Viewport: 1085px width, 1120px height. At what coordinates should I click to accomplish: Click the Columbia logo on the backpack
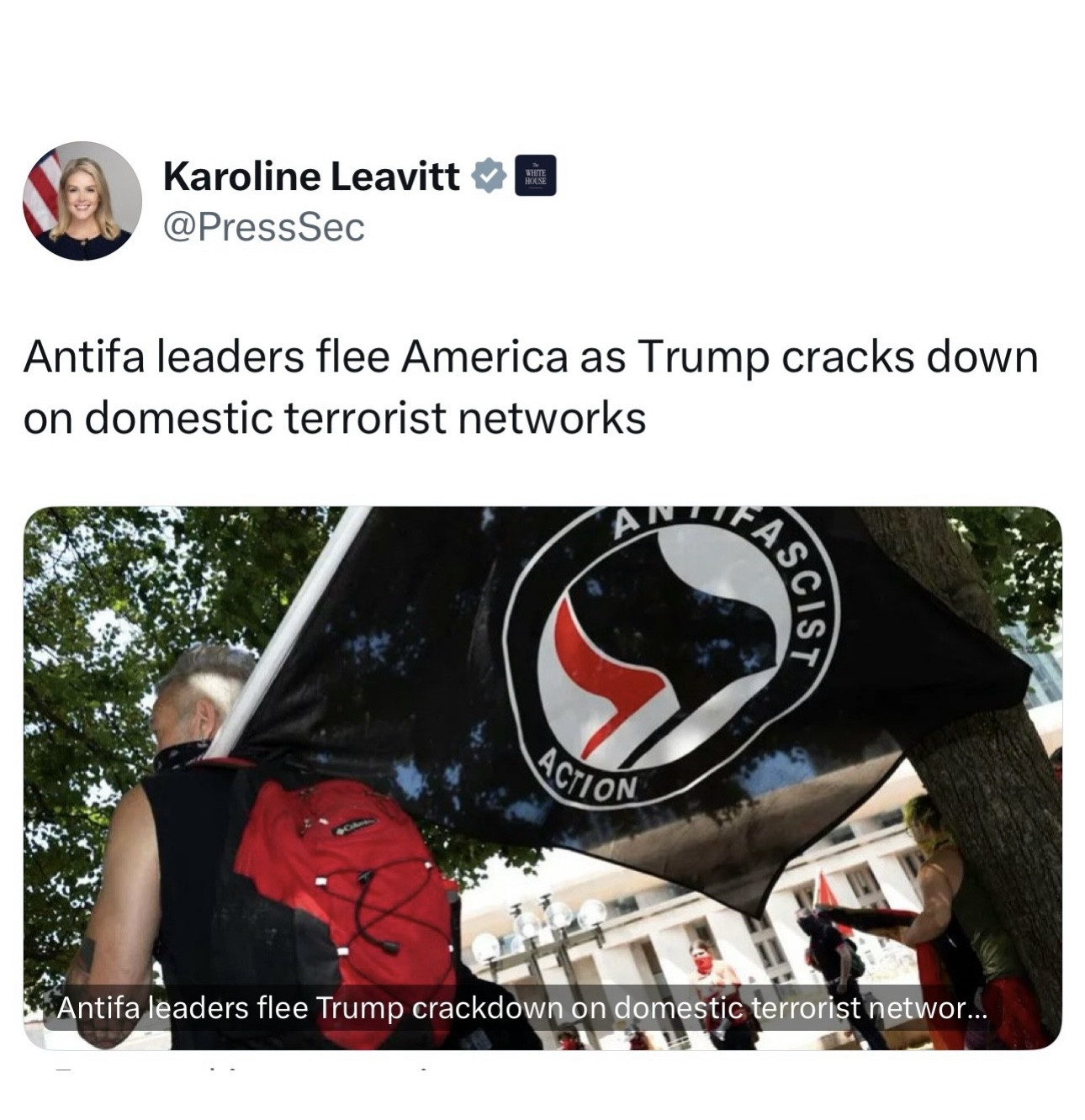356,827
